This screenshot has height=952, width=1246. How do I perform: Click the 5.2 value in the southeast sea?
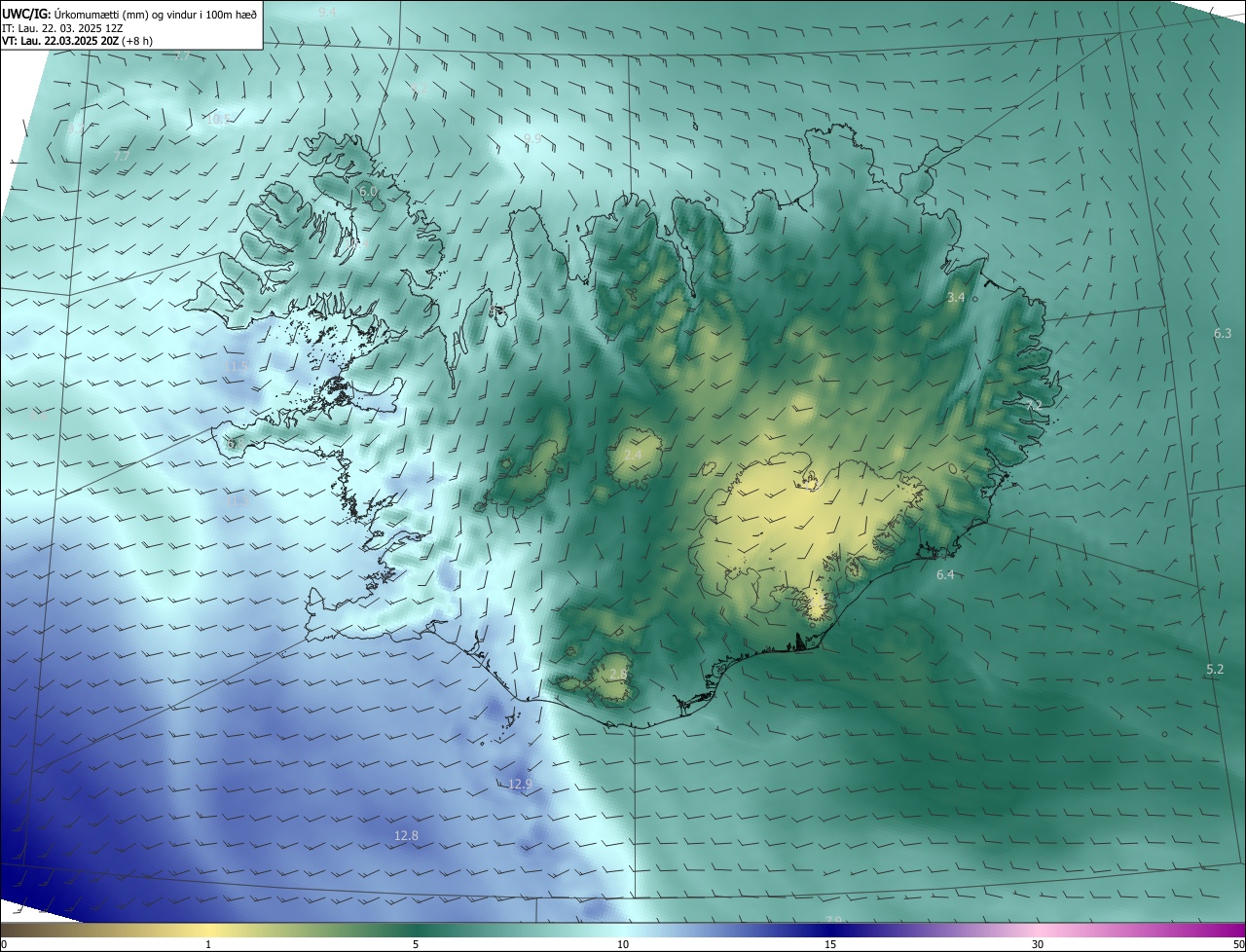[x=1215, y=670]
